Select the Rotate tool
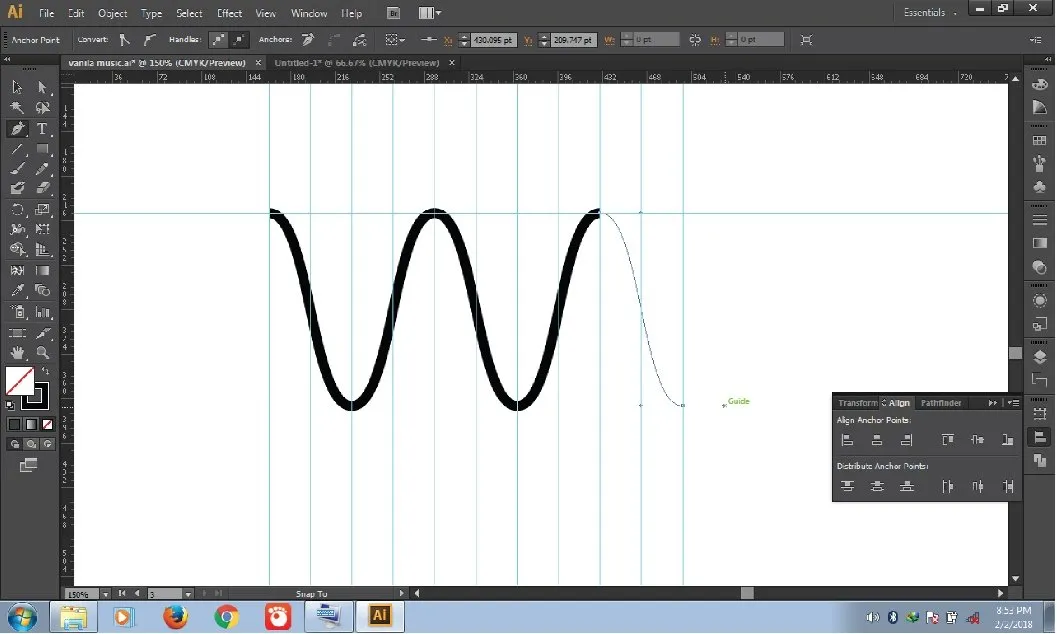This screenshot has height=634, width=1057. pos(17,210)
